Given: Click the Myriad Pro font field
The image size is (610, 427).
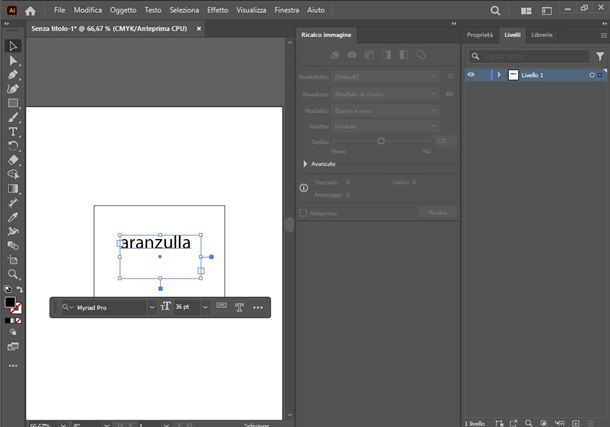Looking at the screenshot, I should coord(108,307).
